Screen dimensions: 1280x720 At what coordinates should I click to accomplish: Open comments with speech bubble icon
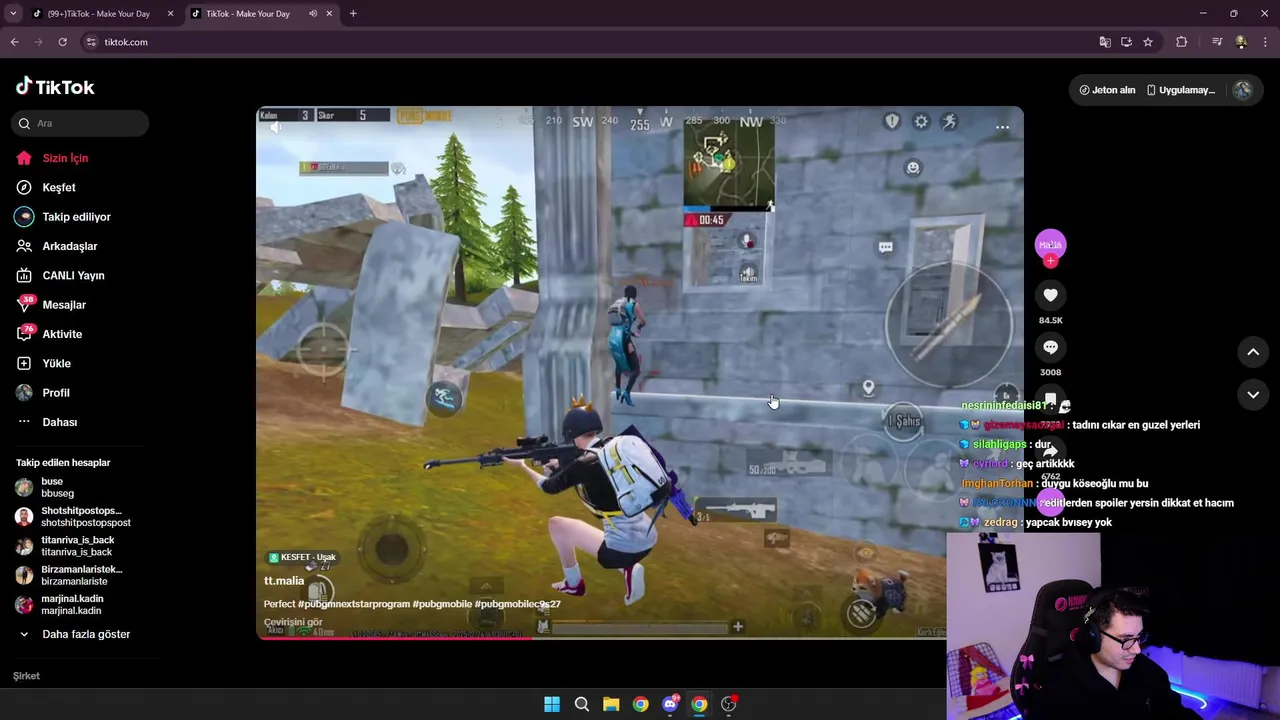click(x=1050, y=347)
